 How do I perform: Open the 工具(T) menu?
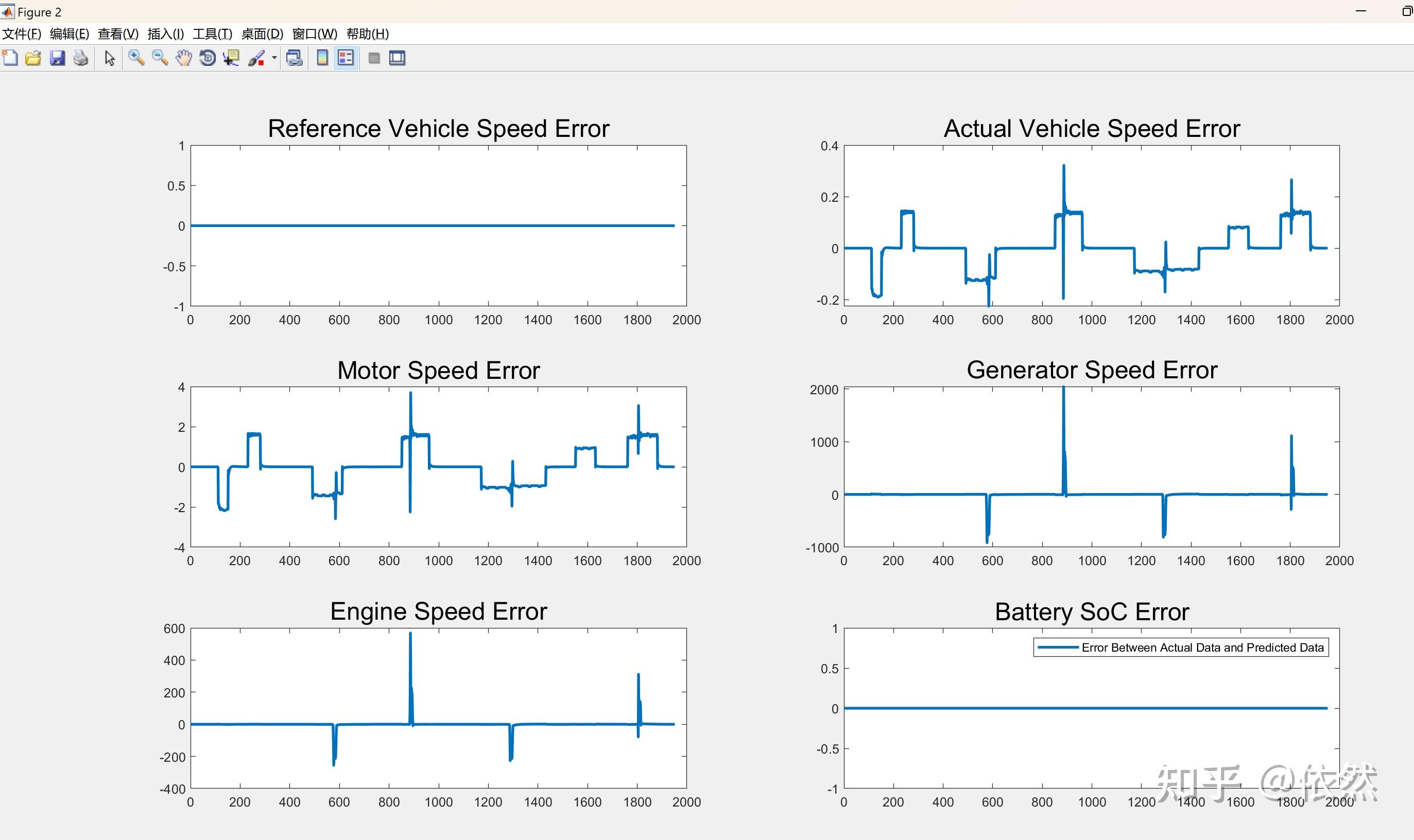[x=212, y=34]
